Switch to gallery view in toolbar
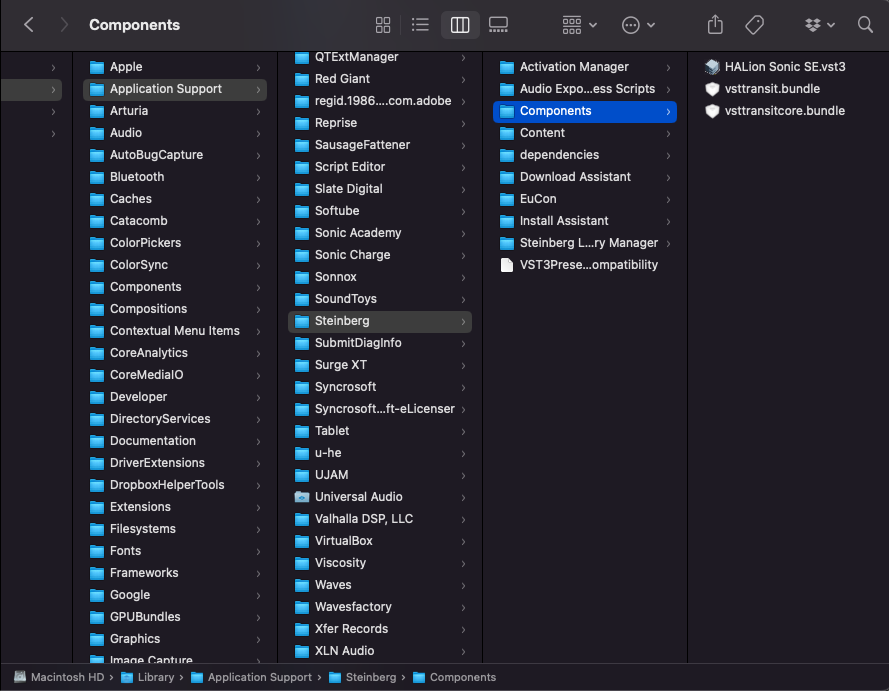The width and height of the screenshot is (889, 691). pyautogui.click(x=498, y=25)
